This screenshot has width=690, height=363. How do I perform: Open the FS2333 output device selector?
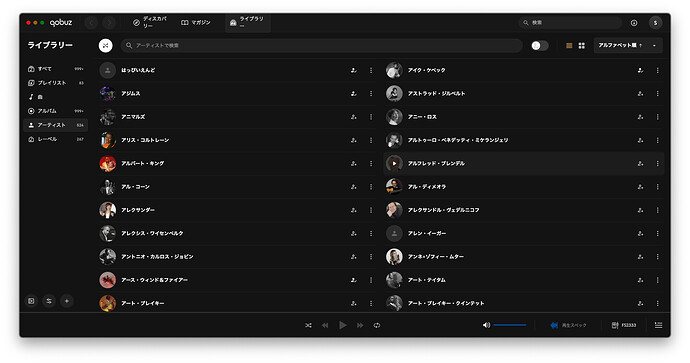[x=624, y=325]
